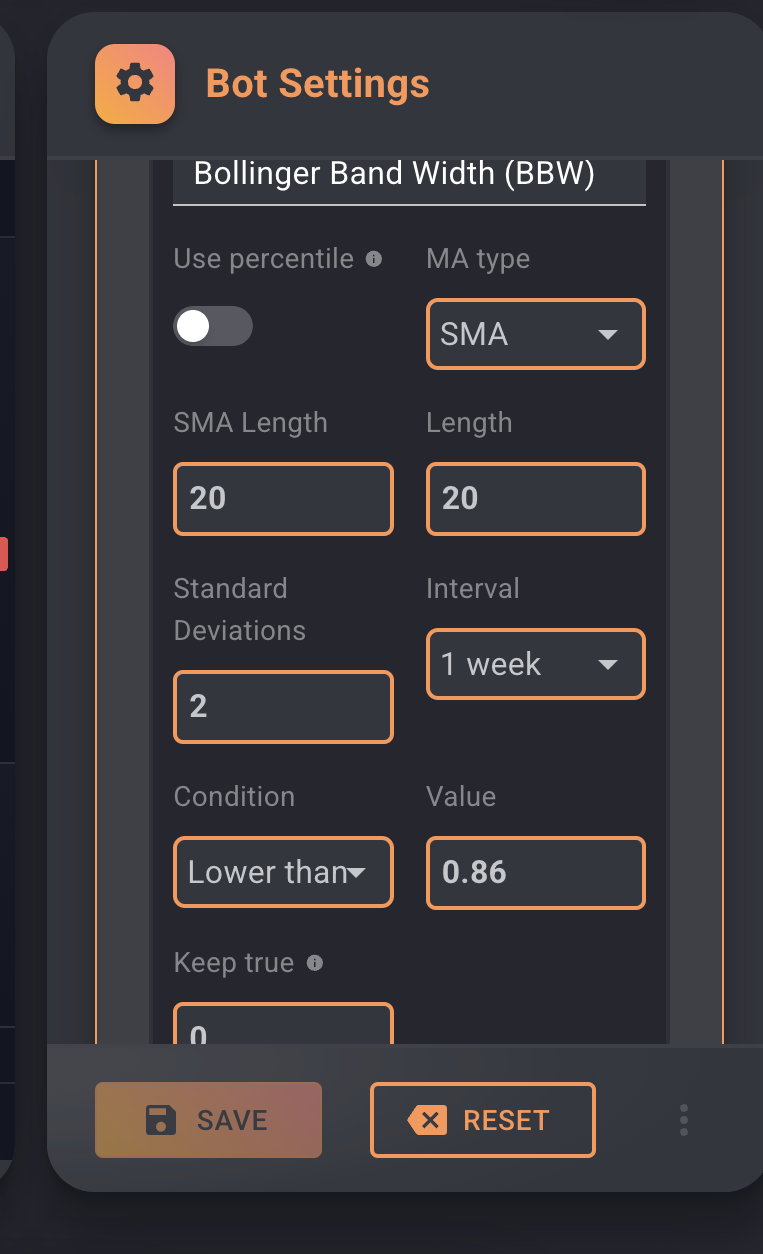The width and height of the screenshot is (763, 1254).
Task: Focus the Standard Deviations input field
Action: [x=283, y=706]
